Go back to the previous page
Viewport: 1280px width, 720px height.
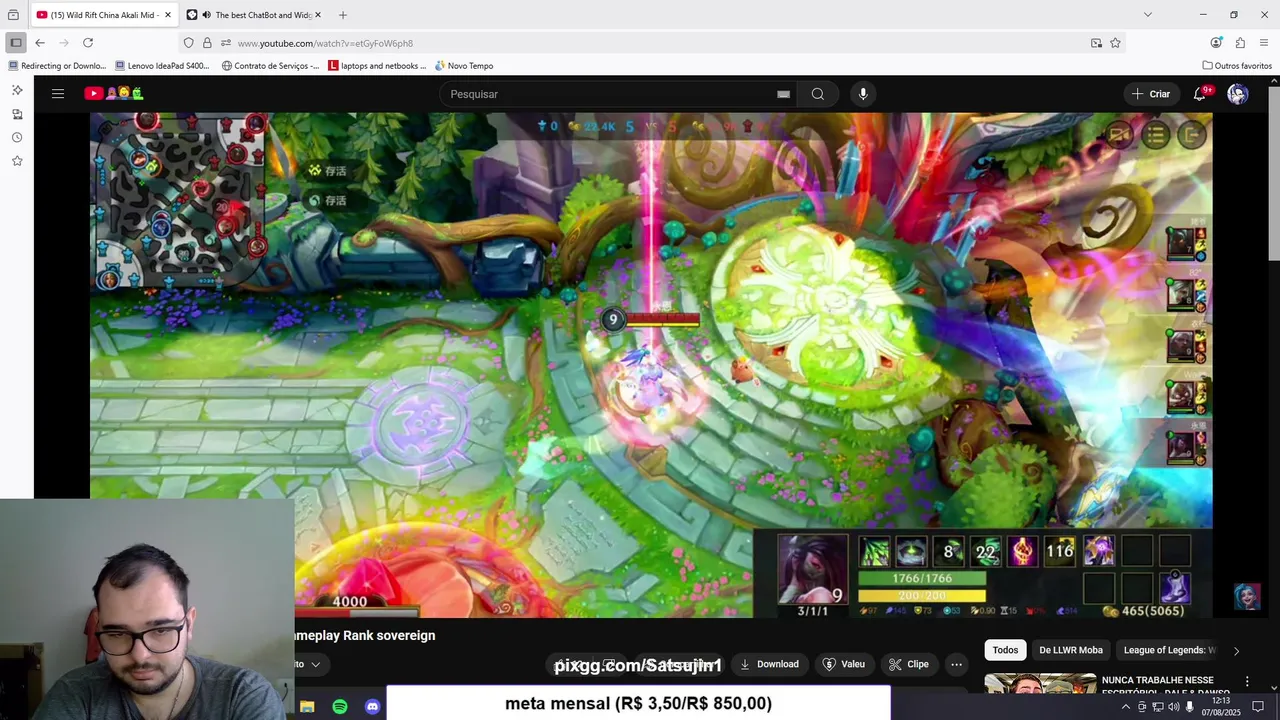tap(40, 43)
